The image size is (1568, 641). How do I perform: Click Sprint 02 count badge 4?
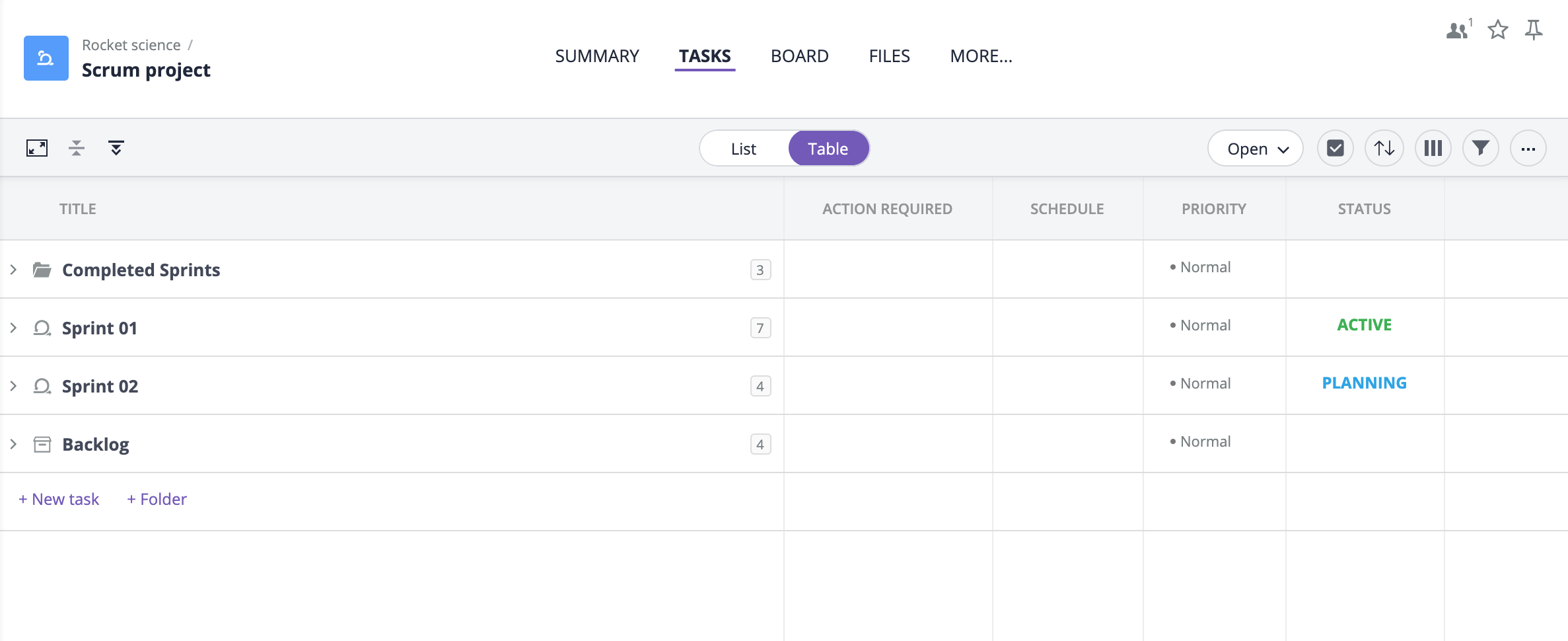pyautogui.click(x=760, y=386)
